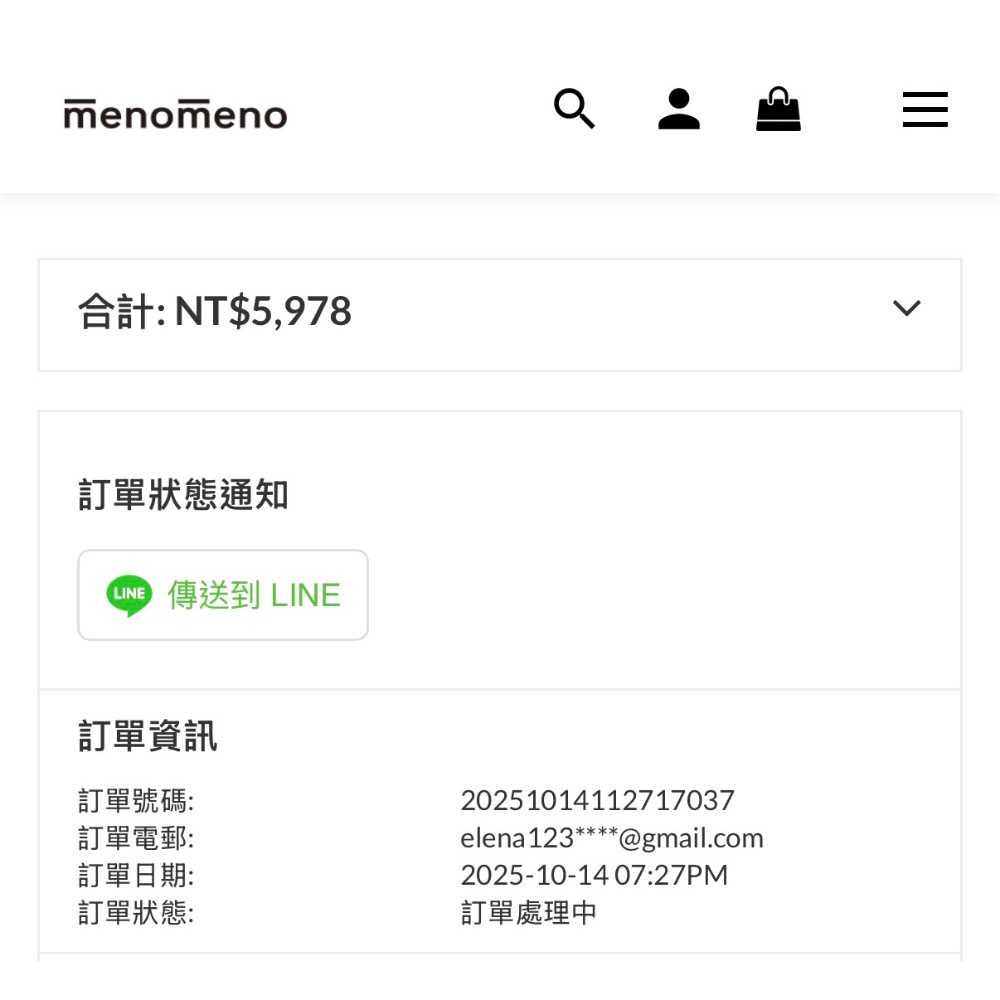Click the NT$5,978 total amount
1000x1000 pixels.
[263, 312]
